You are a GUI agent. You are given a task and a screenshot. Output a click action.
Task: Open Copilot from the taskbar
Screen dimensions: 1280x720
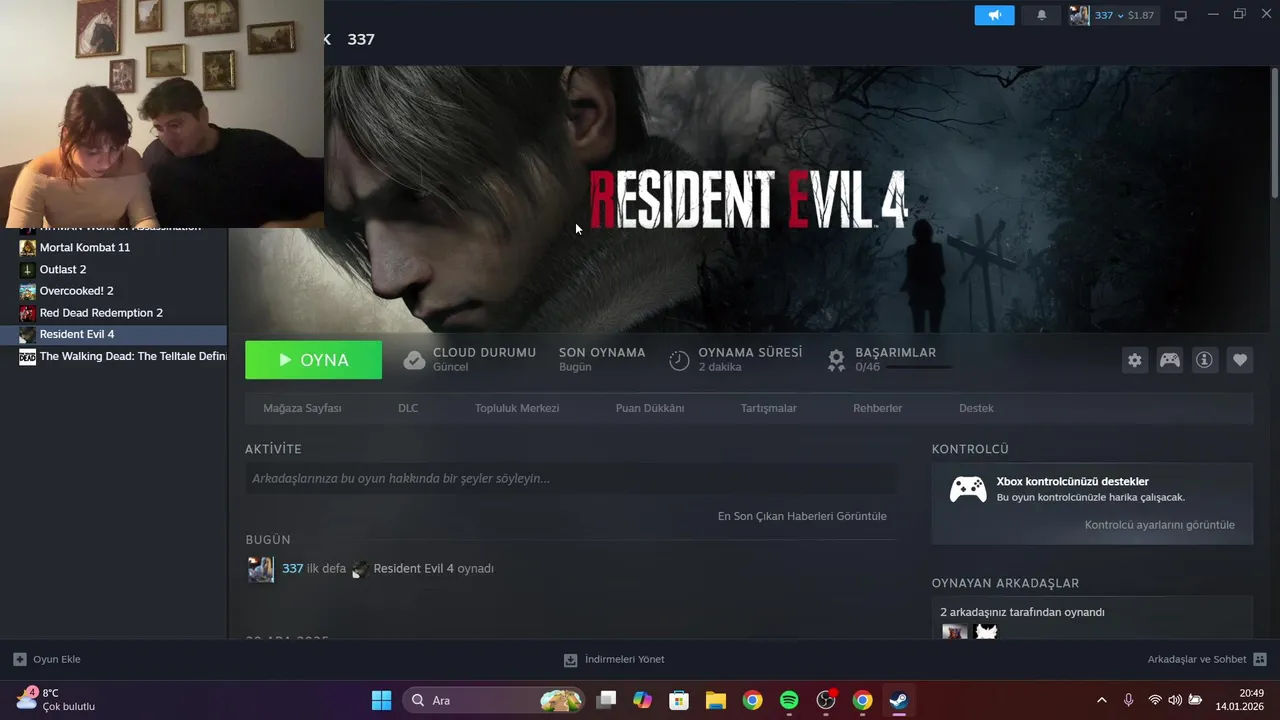pyautogui.click(x=642, y=700)
